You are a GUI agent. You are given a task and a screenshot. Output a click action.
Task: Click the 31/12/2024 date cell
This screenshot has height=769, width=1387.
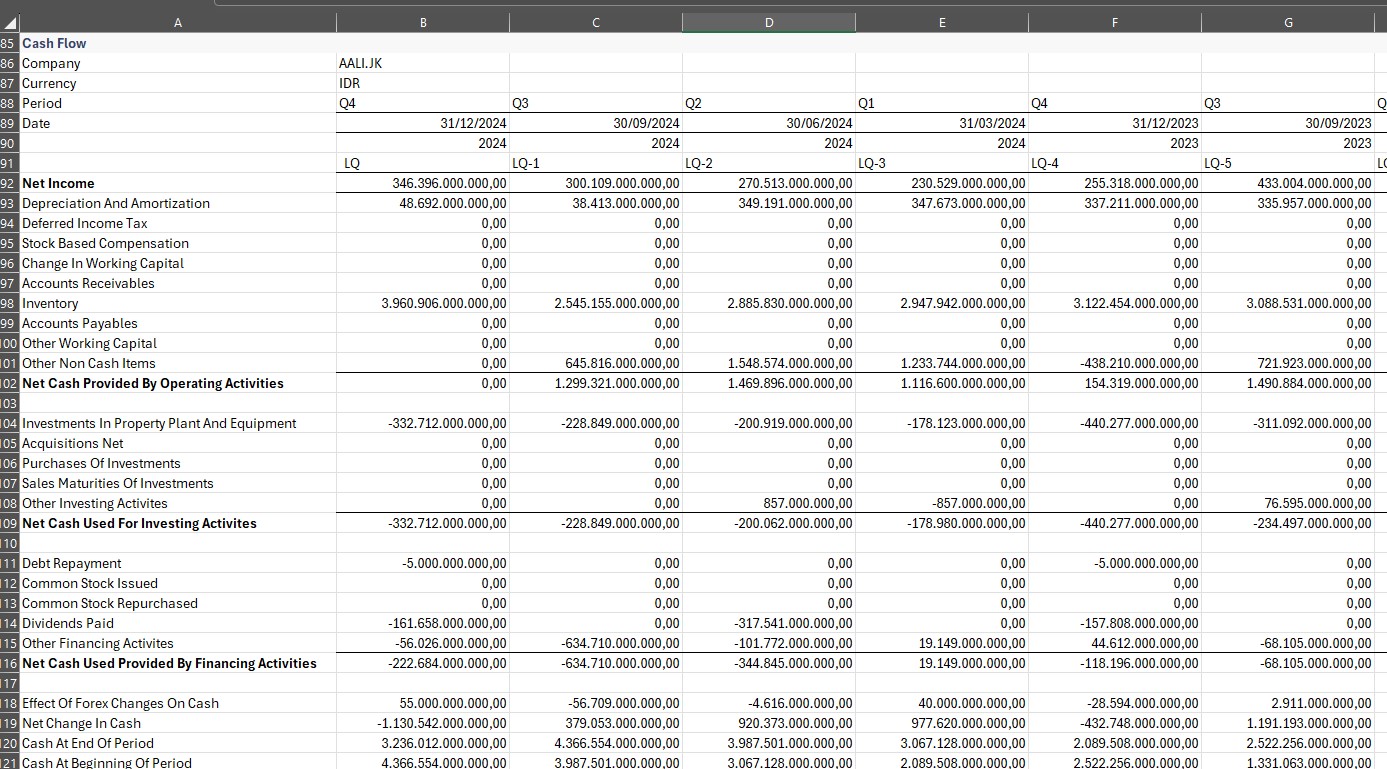(473, 123)
